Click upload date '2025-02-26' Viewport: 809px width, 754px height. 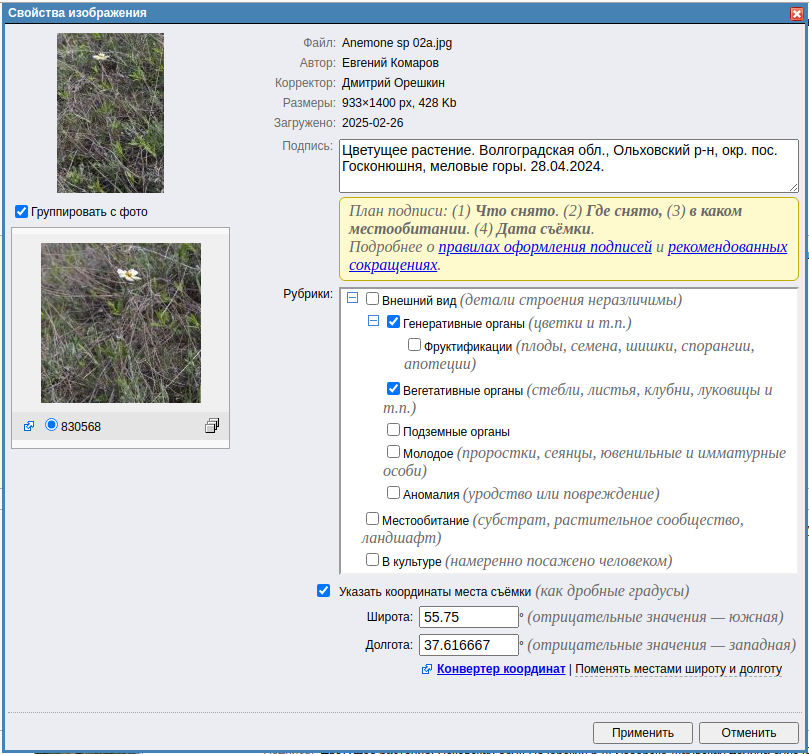click(373, 123)
